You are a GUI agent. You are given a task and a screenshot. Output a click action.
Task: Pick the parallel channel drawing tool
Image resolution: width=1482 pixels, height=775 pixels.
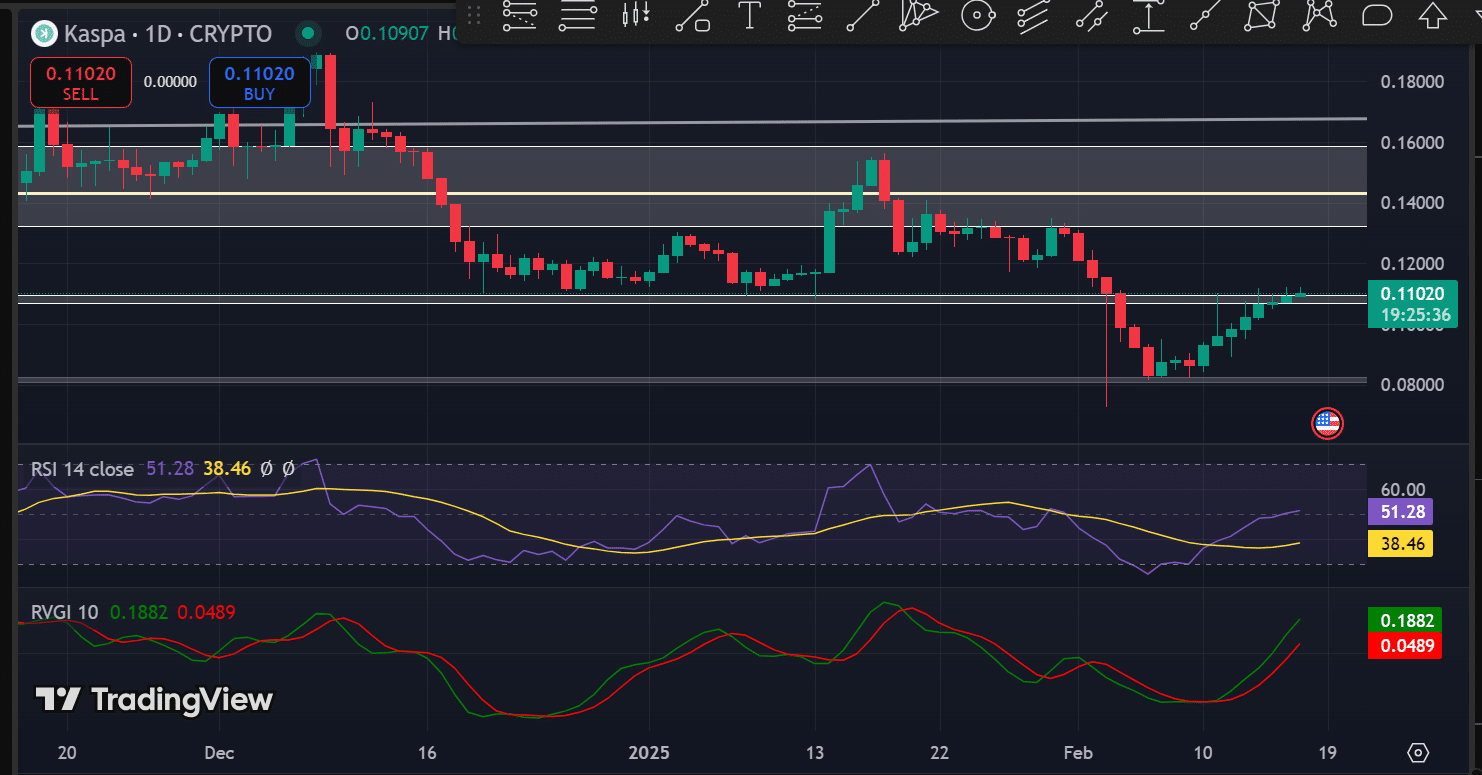click(1034, 14)
